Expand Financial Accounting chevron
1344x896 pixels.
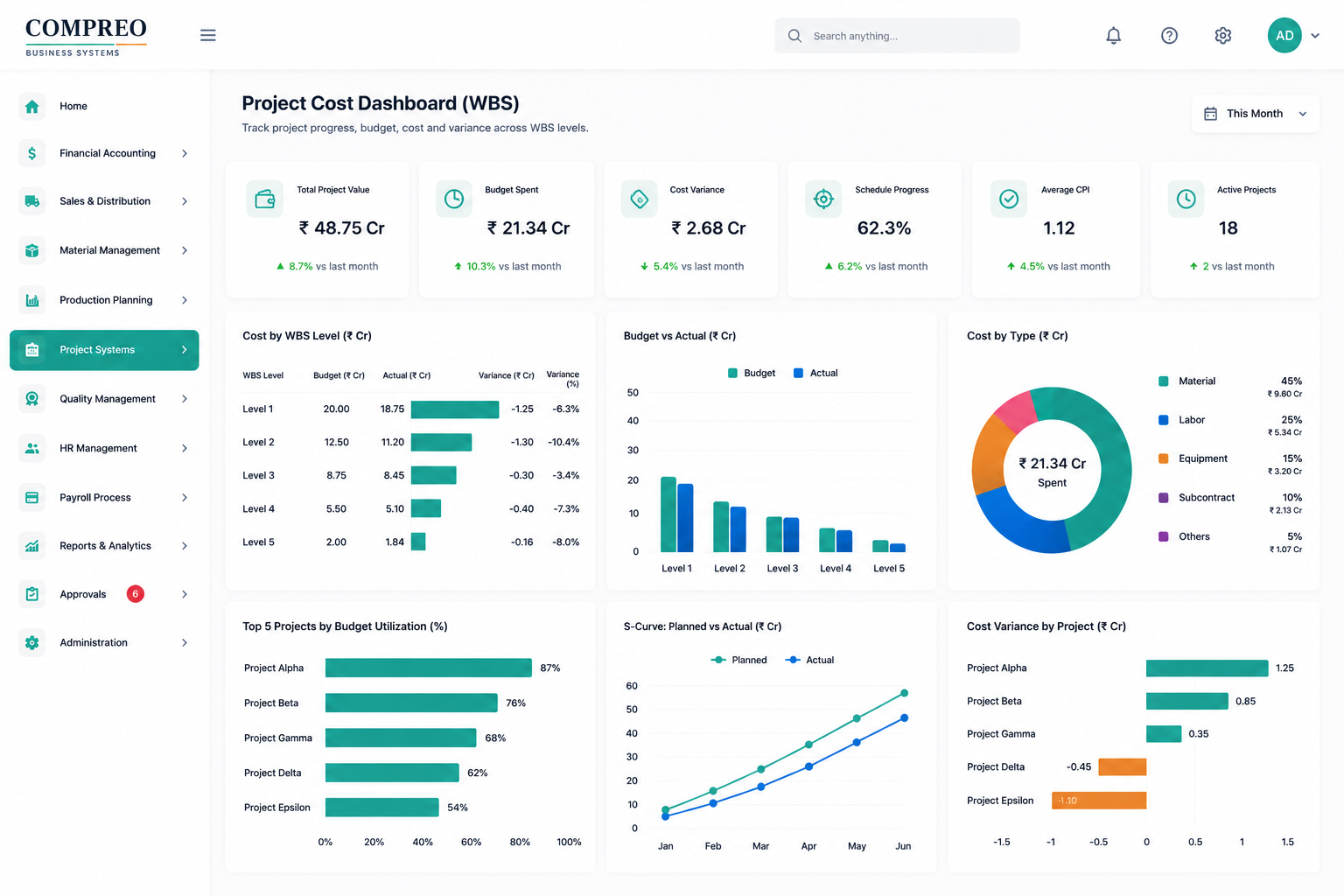[x=185, y=153]
